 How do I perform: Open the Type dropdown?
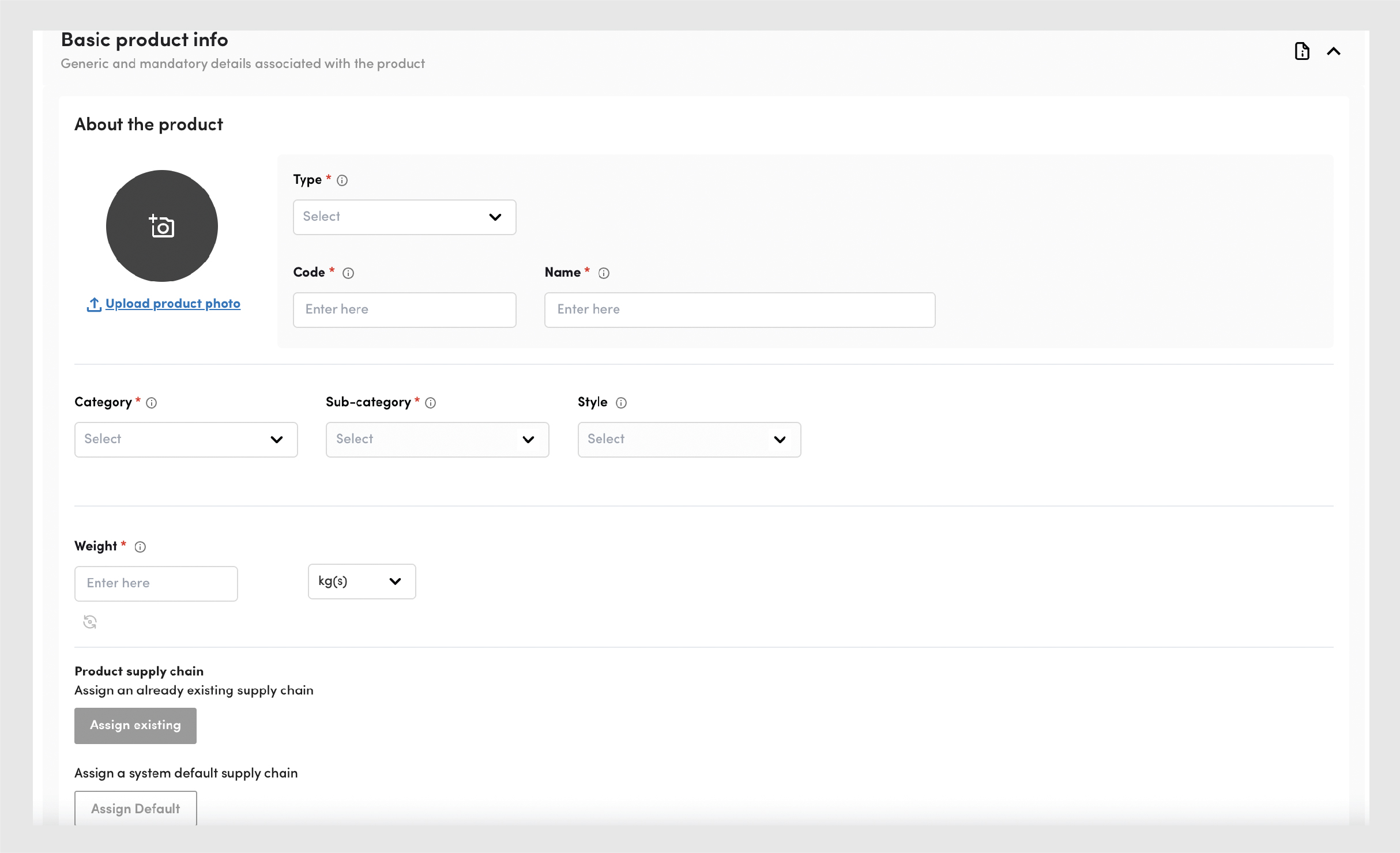404,217
